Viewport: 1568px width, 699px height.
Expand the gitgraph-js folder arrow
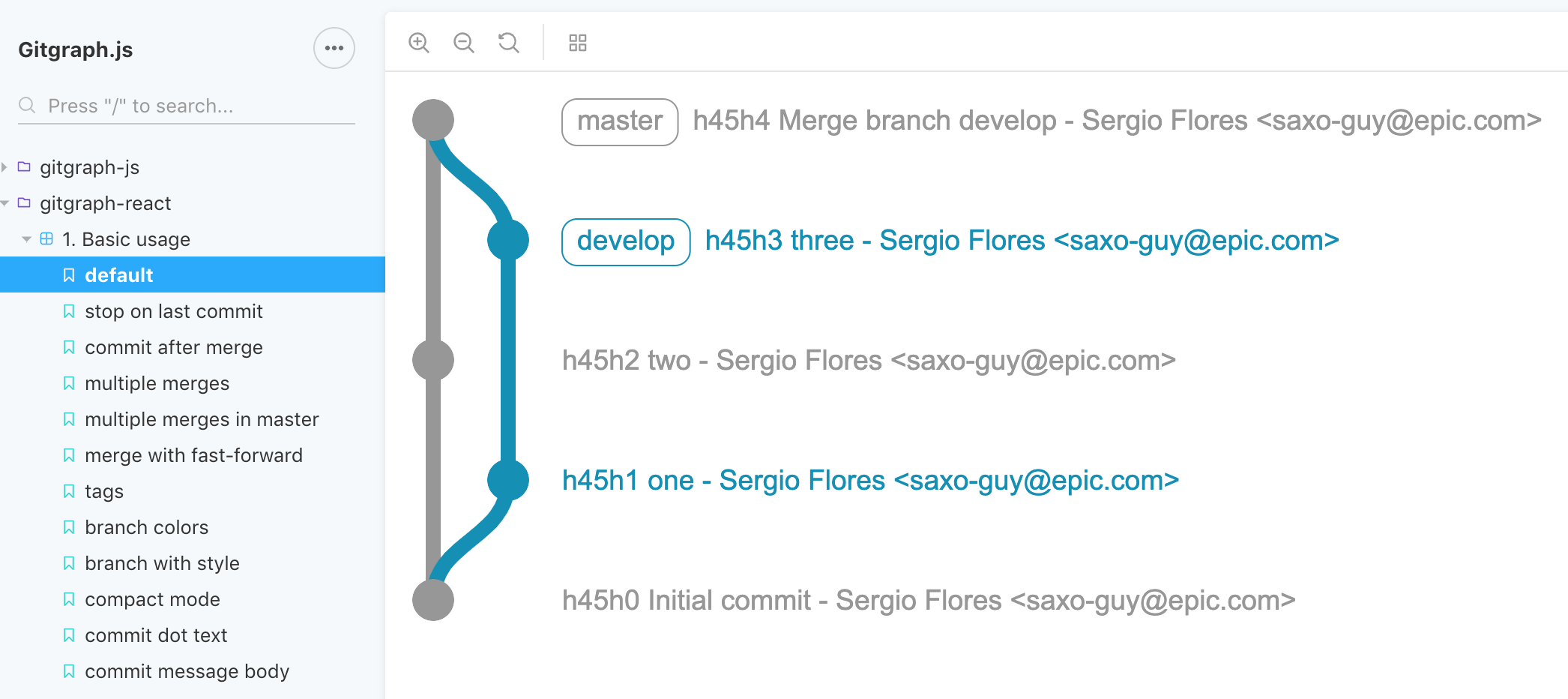[x=4, y=166]
